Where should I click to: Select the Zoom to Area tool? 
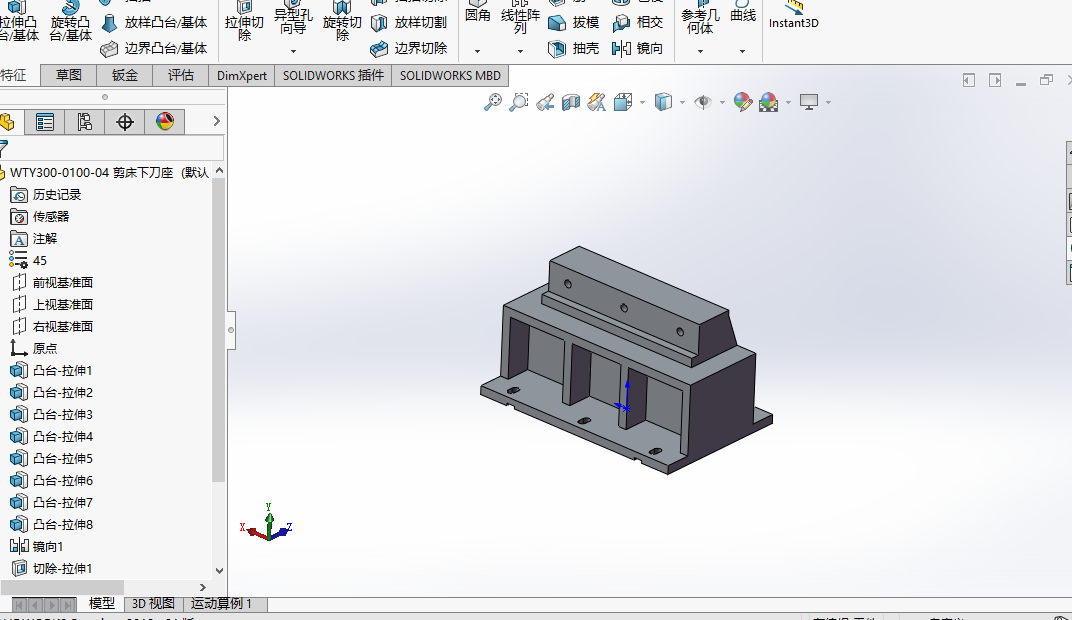[x=518, y=101]
